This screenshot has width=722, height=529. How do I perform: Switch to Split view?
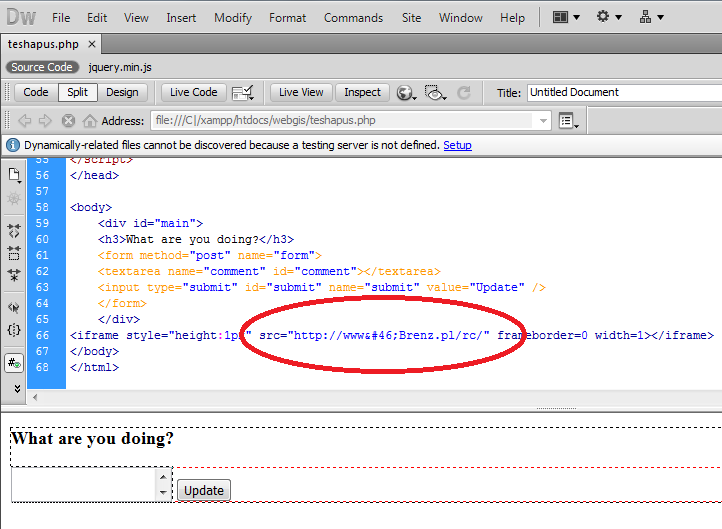(x=78, y=93)
